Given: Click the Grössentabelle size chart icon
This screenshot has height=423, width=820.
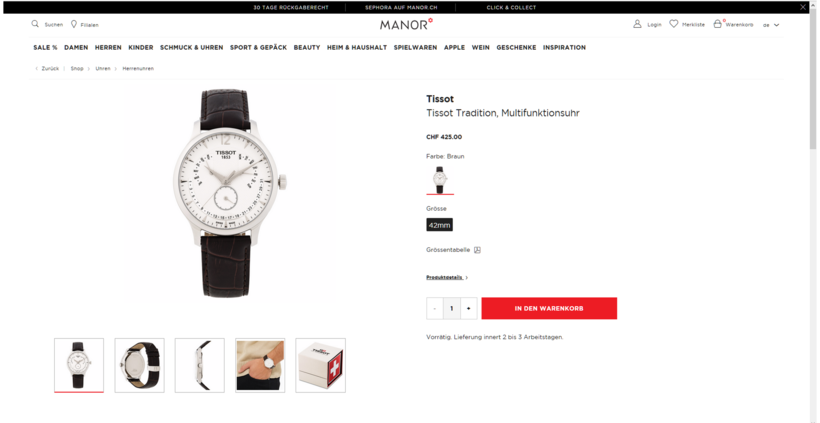Looking at the screenshot, I should click(x=477, y=250).
